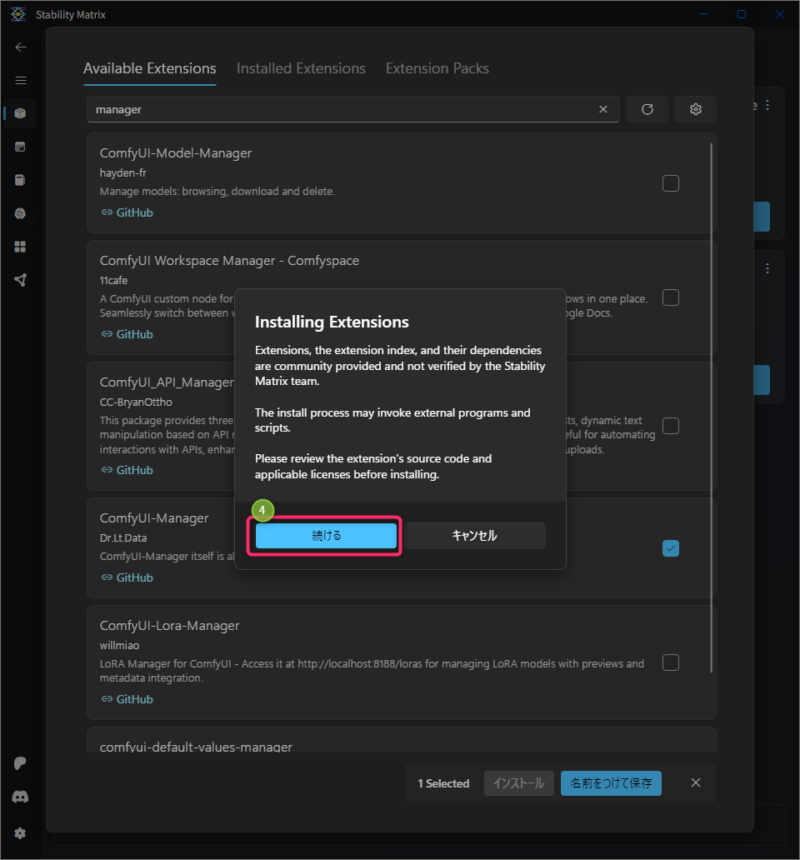Click 続ける to continue installing

[326, 536]
